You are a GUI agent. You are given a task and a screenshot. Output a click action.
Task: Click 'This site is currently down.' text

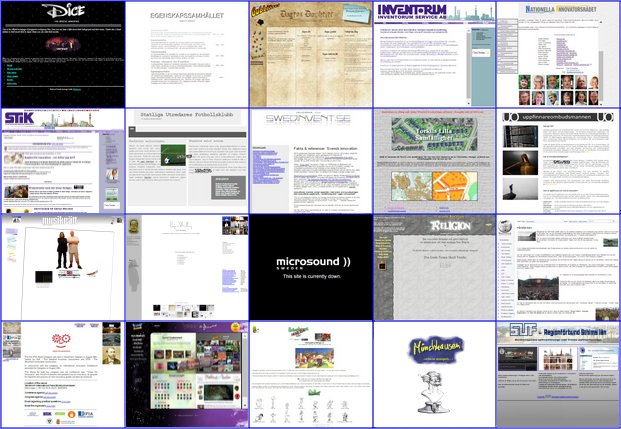pos(312,276)
